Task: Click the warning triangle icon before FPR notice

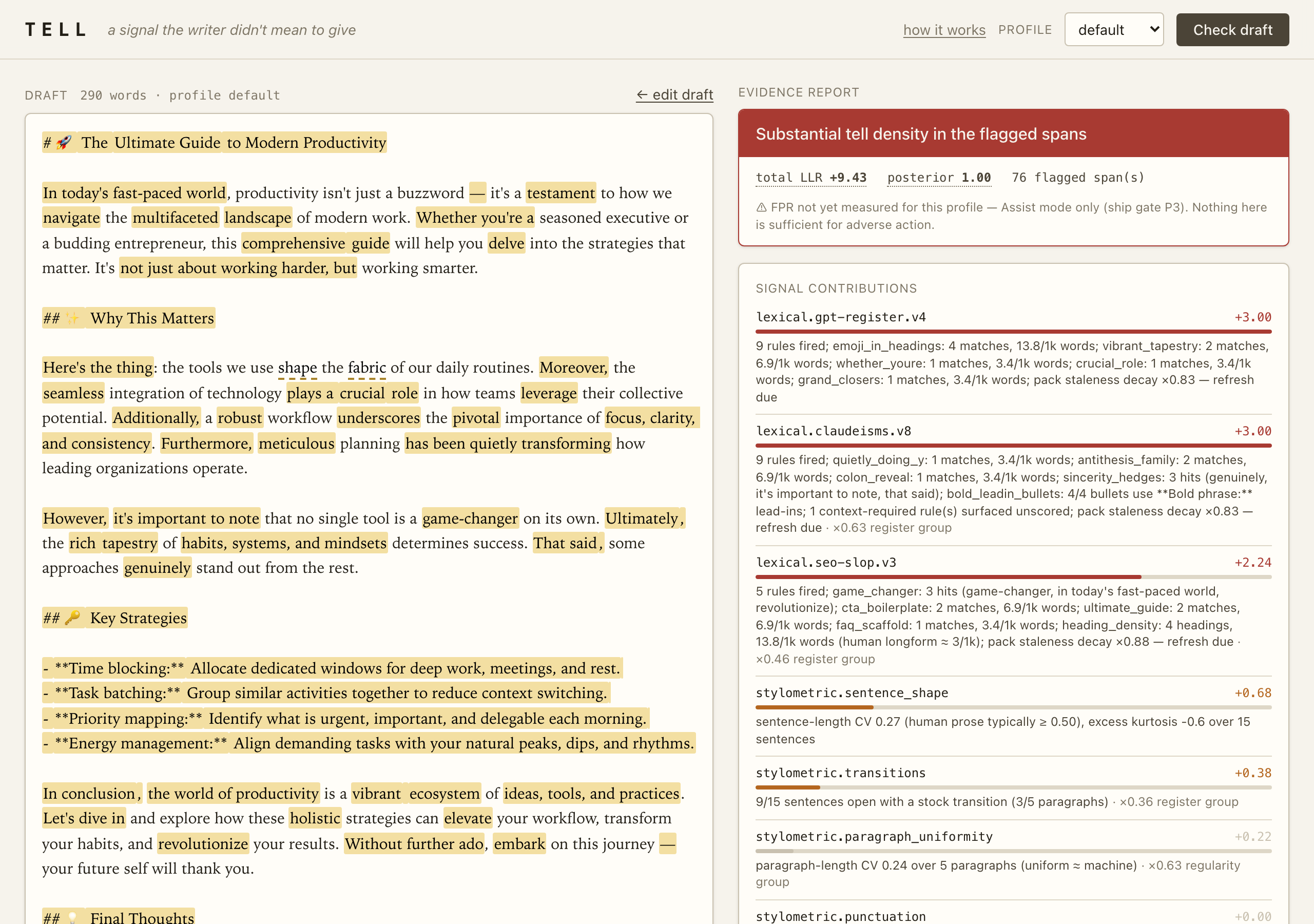Action: pyautogui.click(x=761, y=207)
